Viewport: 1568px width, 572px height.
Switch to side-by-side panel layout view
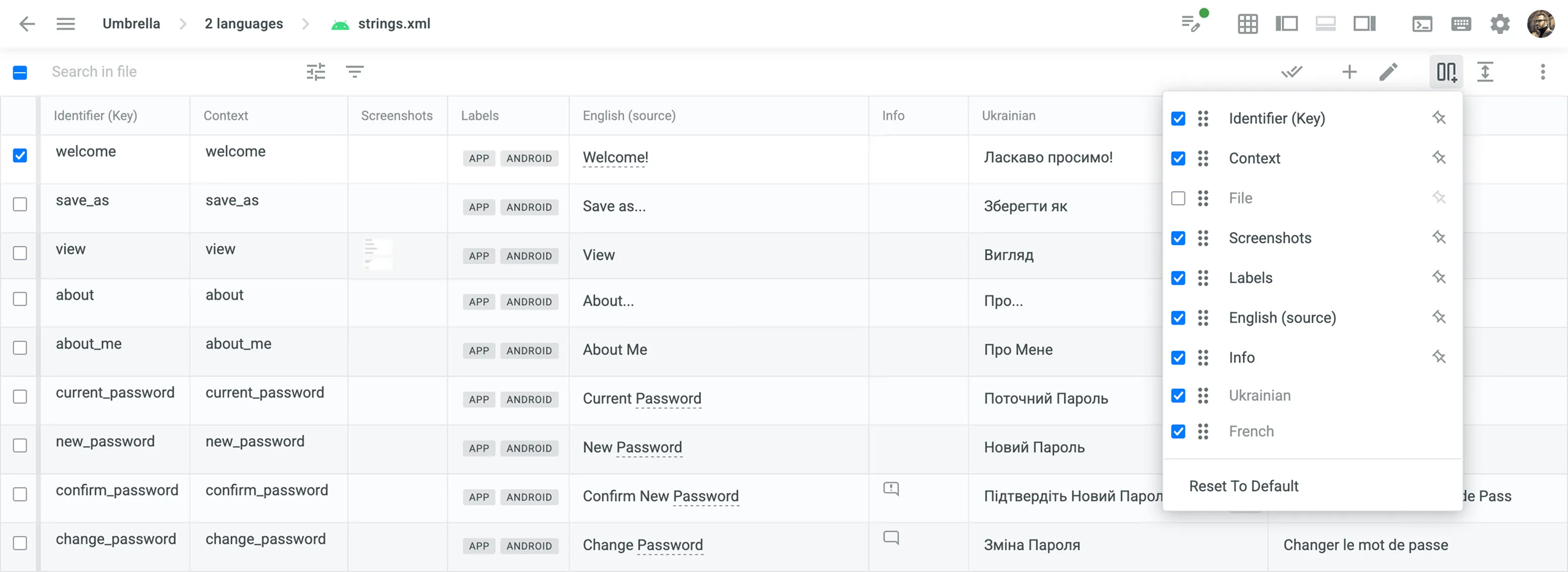[1287, 24]
